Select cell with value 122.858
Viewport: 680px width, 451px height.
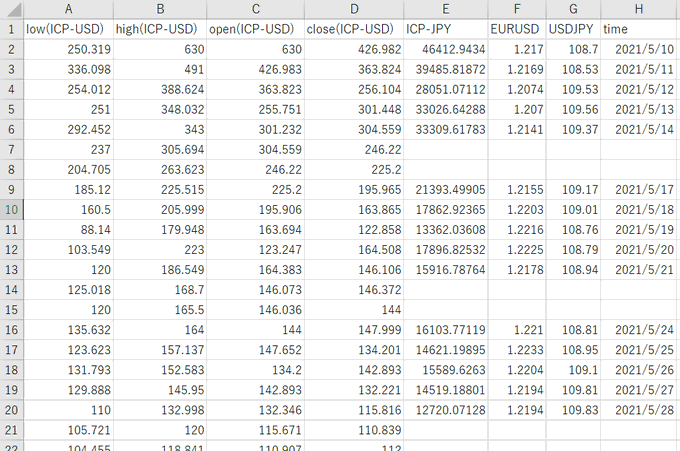pyautogui.click(x=354, y=230)
